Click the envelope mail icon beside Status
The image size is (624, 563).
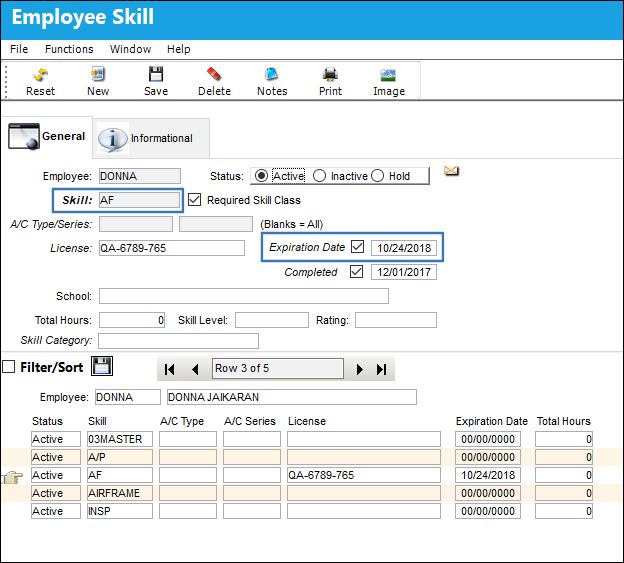[451, 171]
